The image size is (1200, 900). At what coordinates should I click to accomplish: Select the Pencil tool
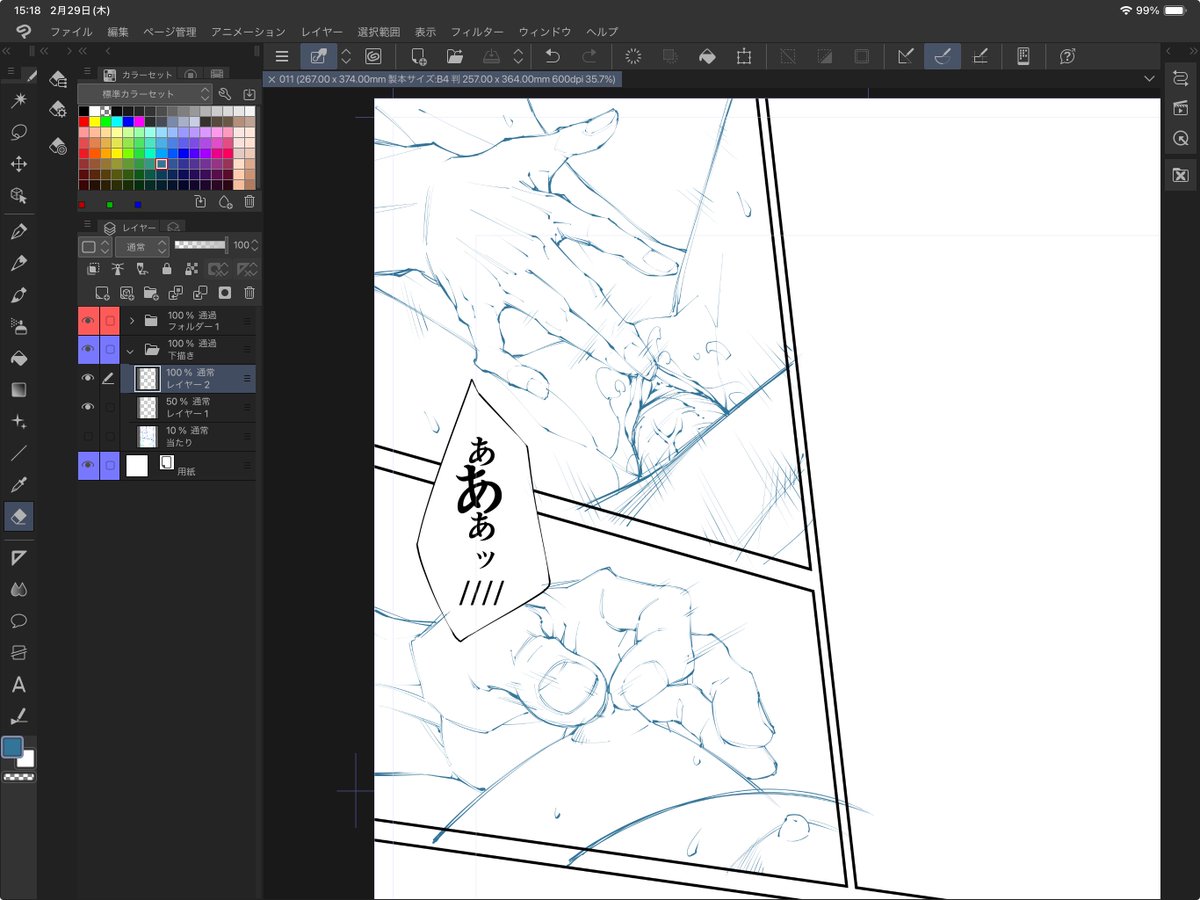(18, 263)
